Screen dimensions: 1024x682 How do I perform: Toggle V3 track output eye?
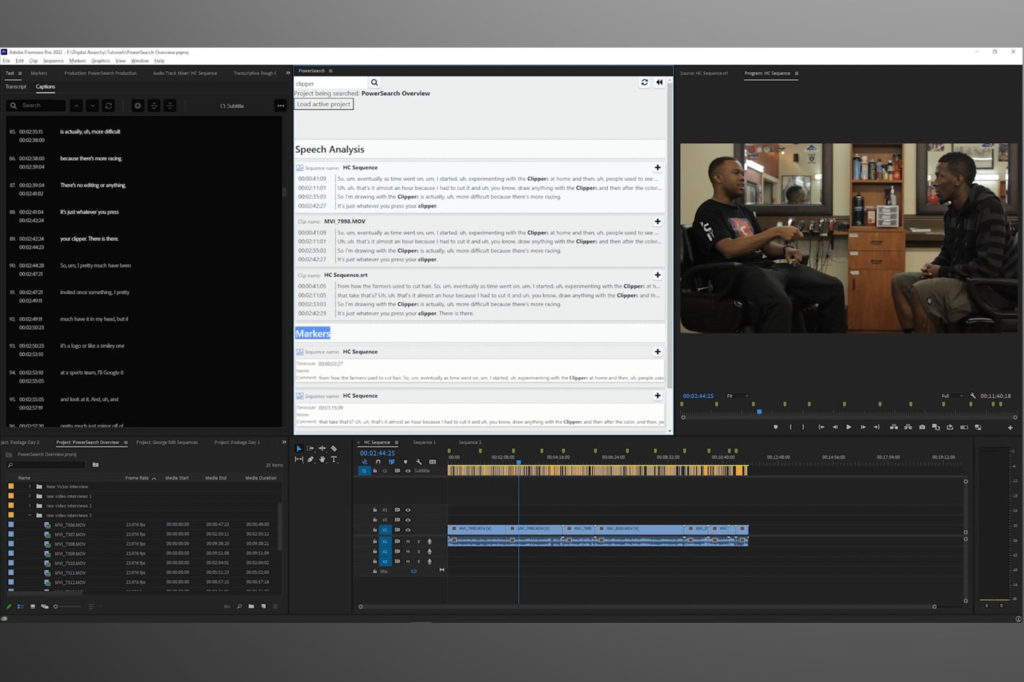[x=408, y=510]
